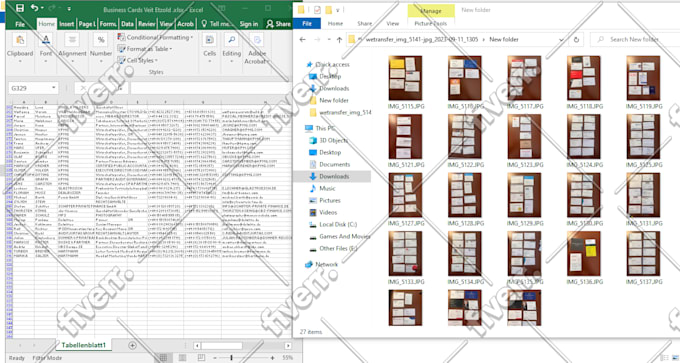Click the Tell me lightbulb search box
The image size is (680, 363).
218,24
